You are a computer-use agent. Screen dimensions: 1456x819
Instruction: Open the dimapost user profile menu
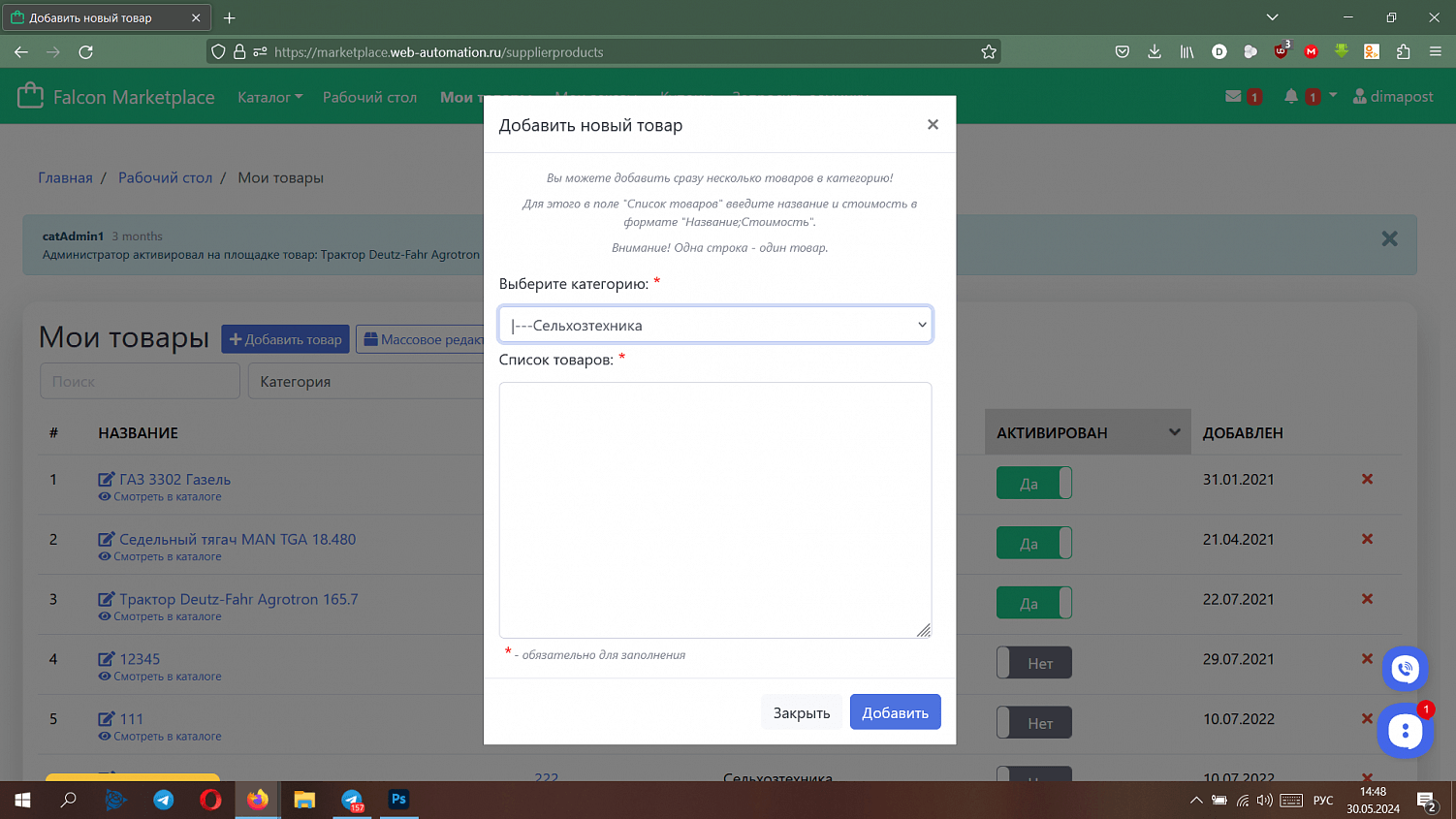[x=1393, y=96]
